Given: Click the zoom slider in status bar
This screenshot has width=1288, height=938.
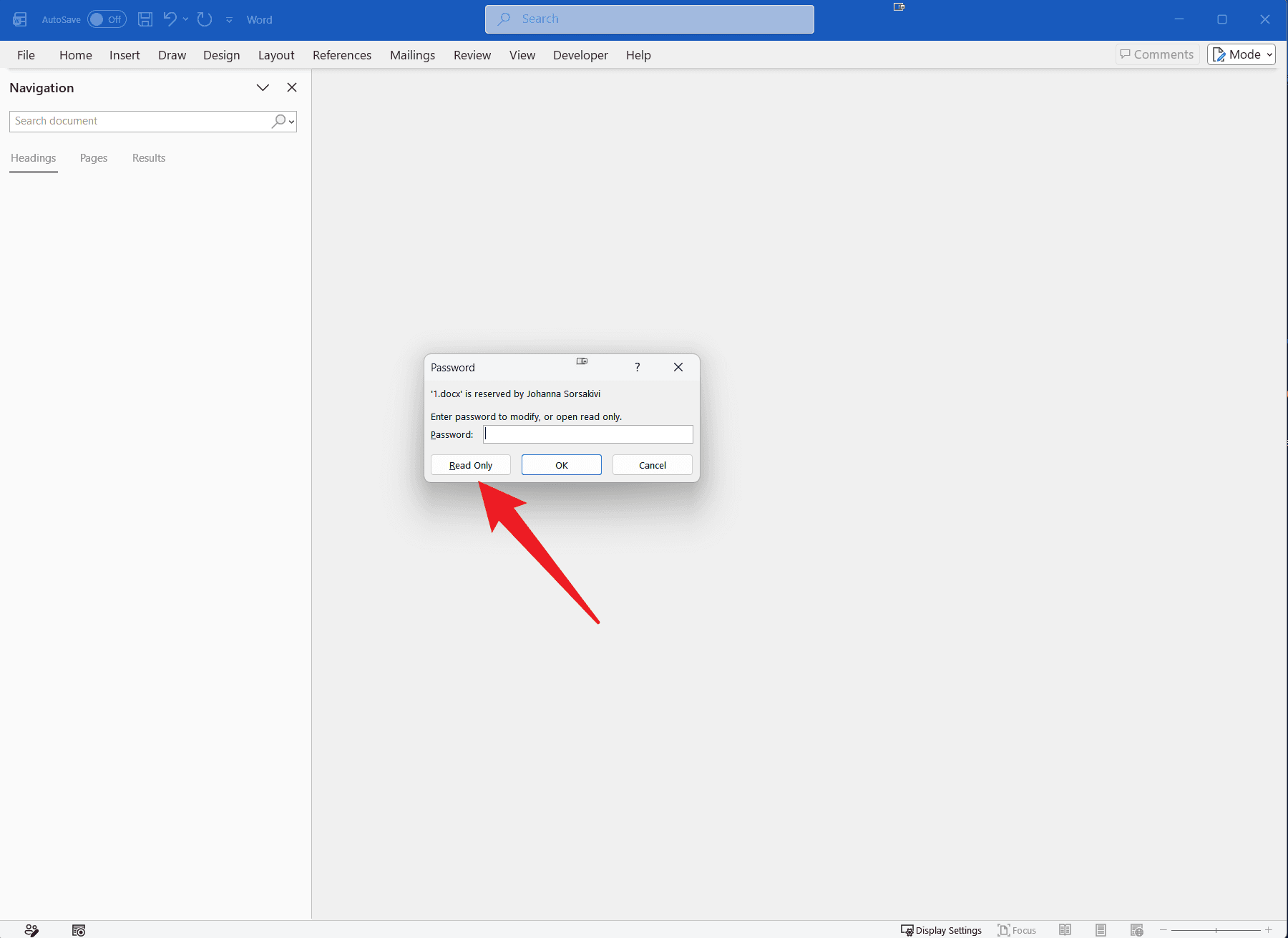Looking at the screenshot, I should (x=1216, y=929).
